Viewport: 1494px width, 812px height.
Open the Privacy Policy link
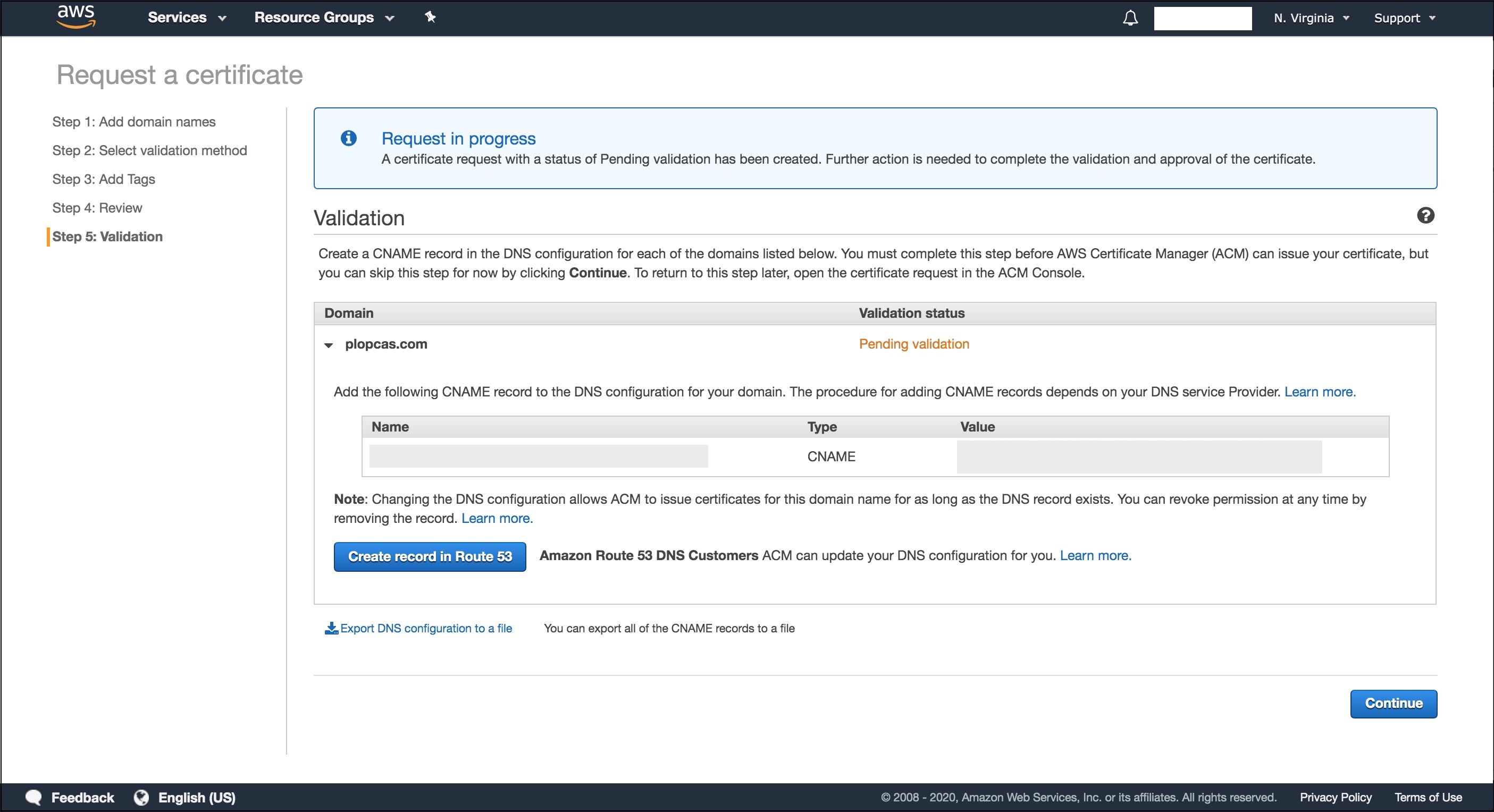1335,797
